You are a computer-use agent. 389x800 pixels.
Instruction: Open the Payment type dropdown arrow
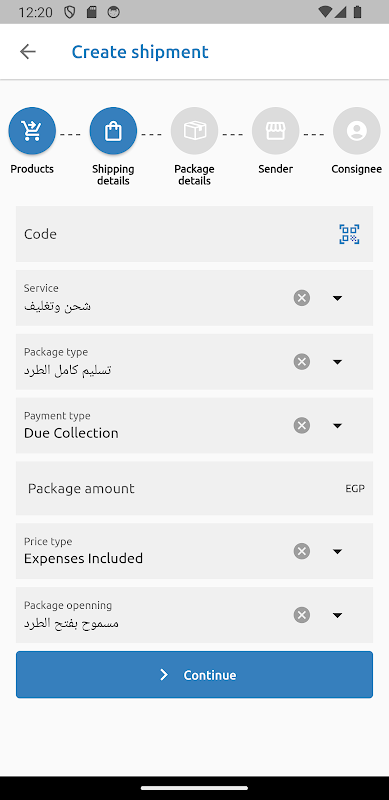[337, 426]
